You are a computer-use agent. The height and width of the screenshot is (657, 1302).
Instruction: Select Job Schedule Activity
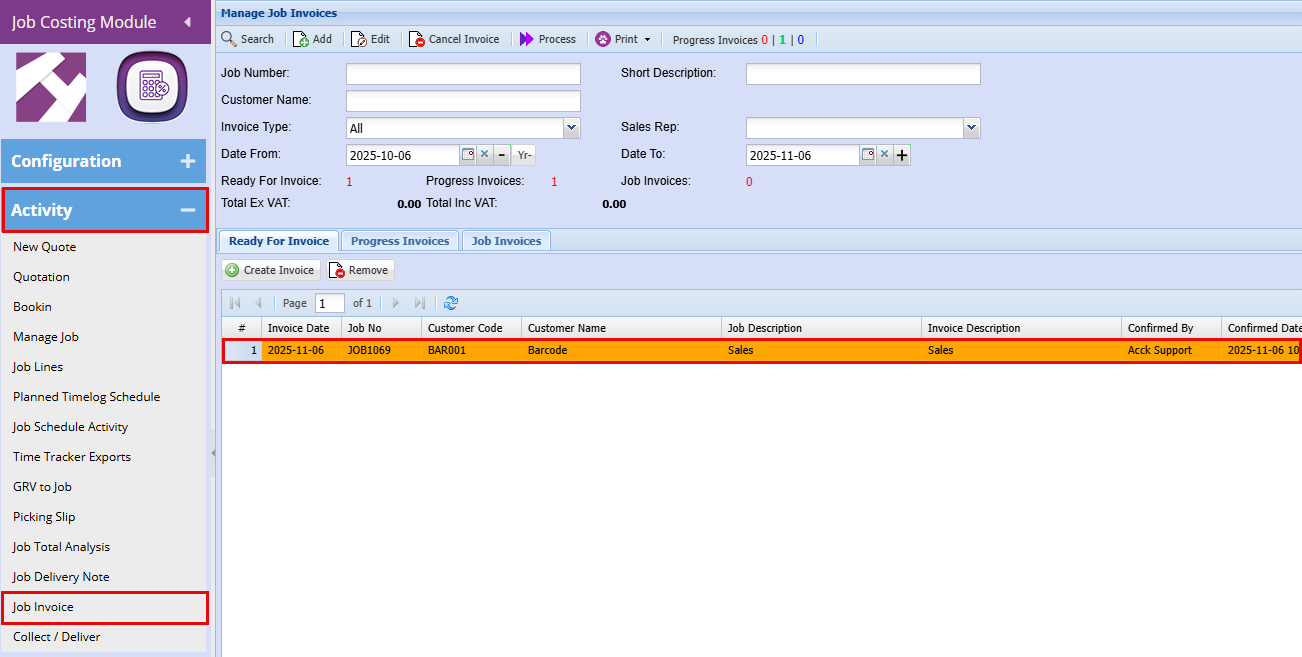(x=70, y=427)
